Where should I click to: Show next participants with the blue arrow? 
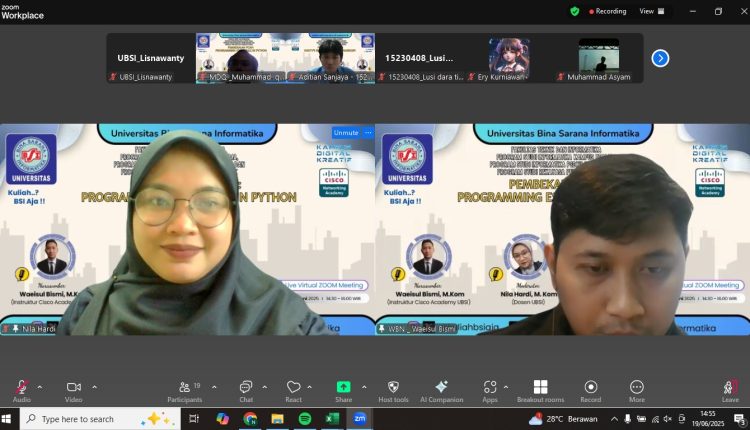[x=660, y=58]
